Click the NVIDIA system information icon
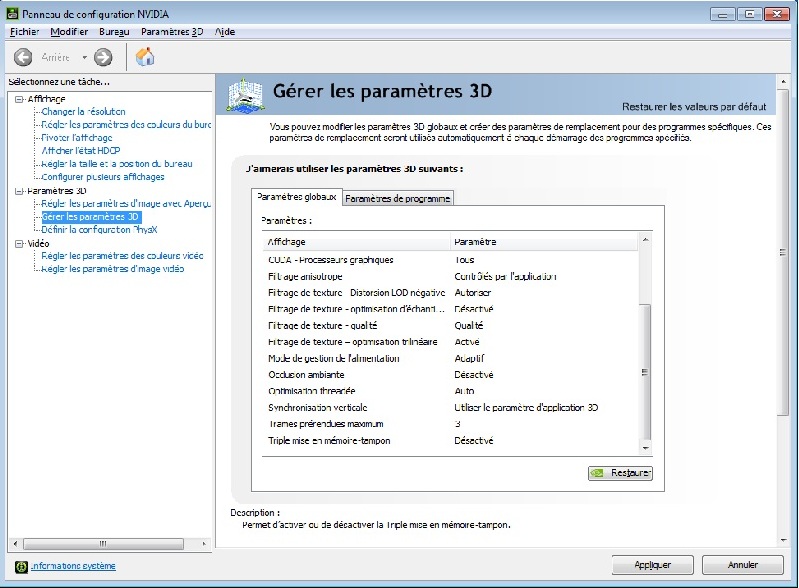Image resolution: width=799 pixels, height=588 pixels. 21,566
